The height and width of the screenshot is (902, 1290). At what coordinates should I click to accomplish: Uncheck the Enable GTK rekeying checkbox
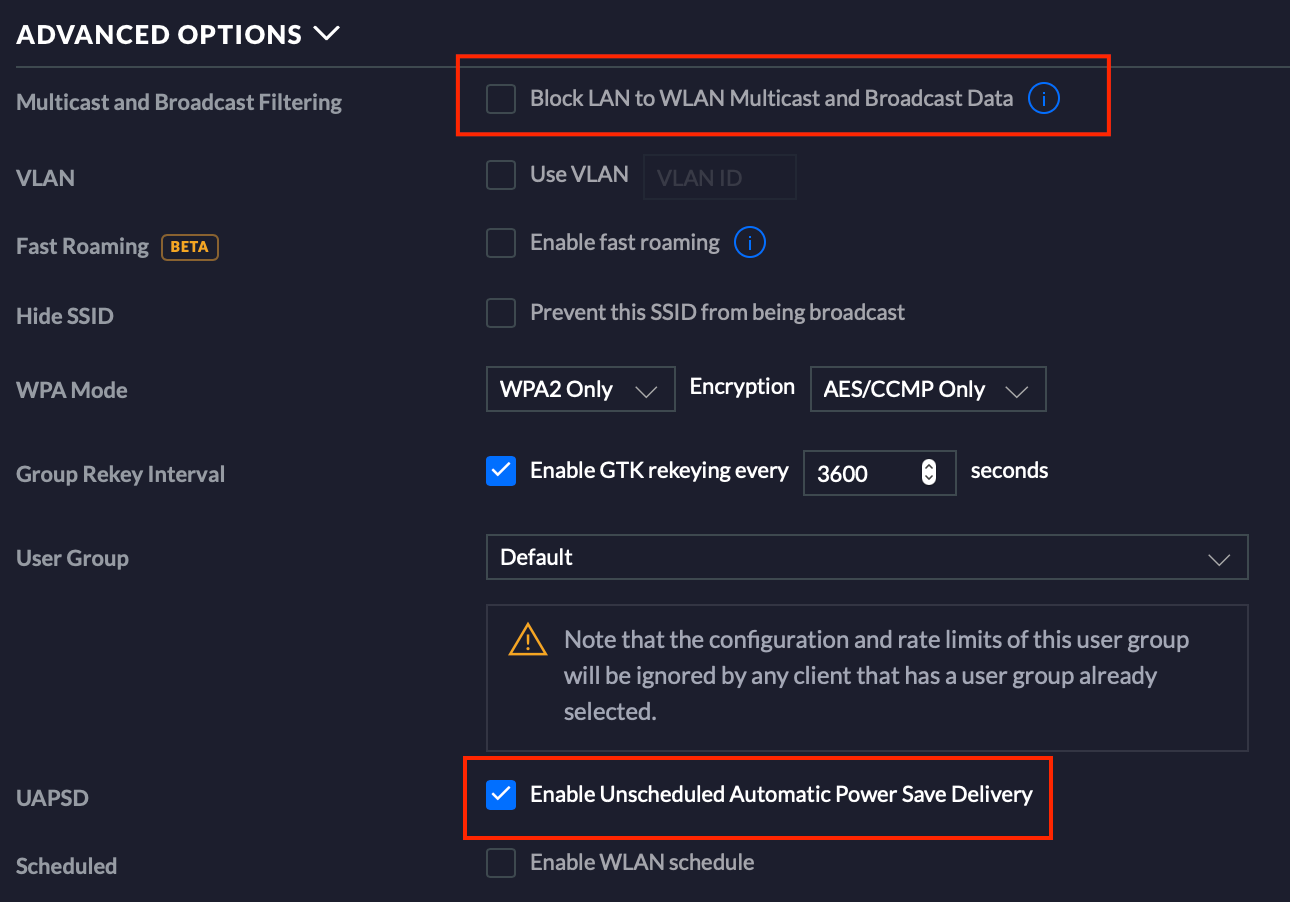pos(501,471)
